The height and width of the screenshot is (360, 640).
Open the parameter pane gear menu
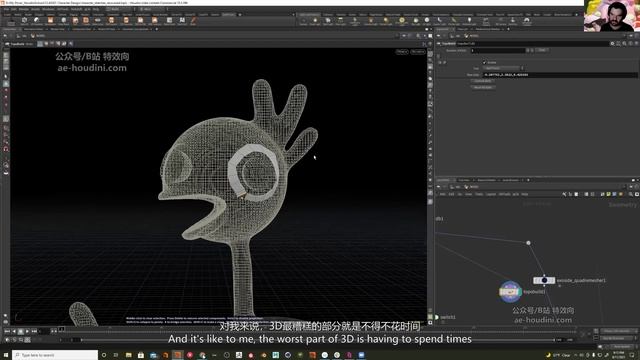(612, 44)
